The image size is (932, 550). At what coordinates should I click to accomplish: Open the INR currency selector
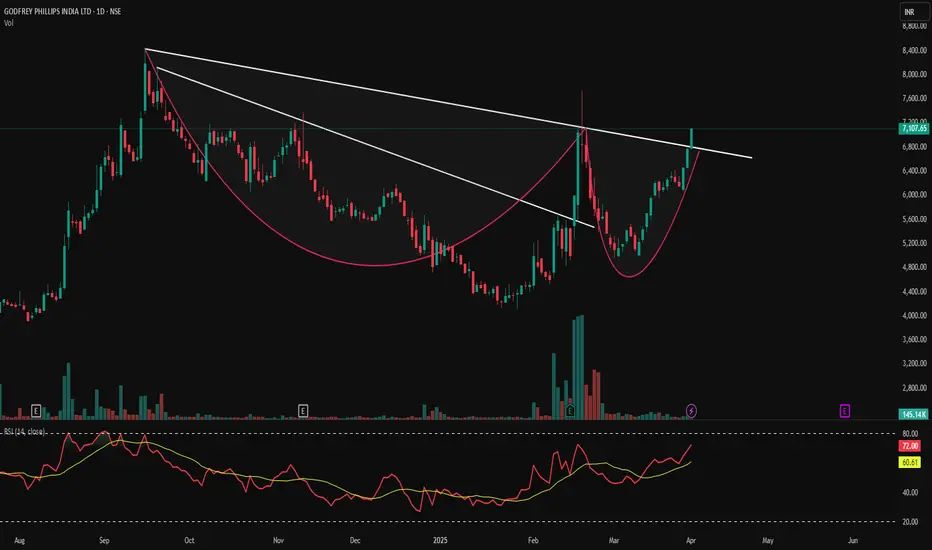(914, 12)
